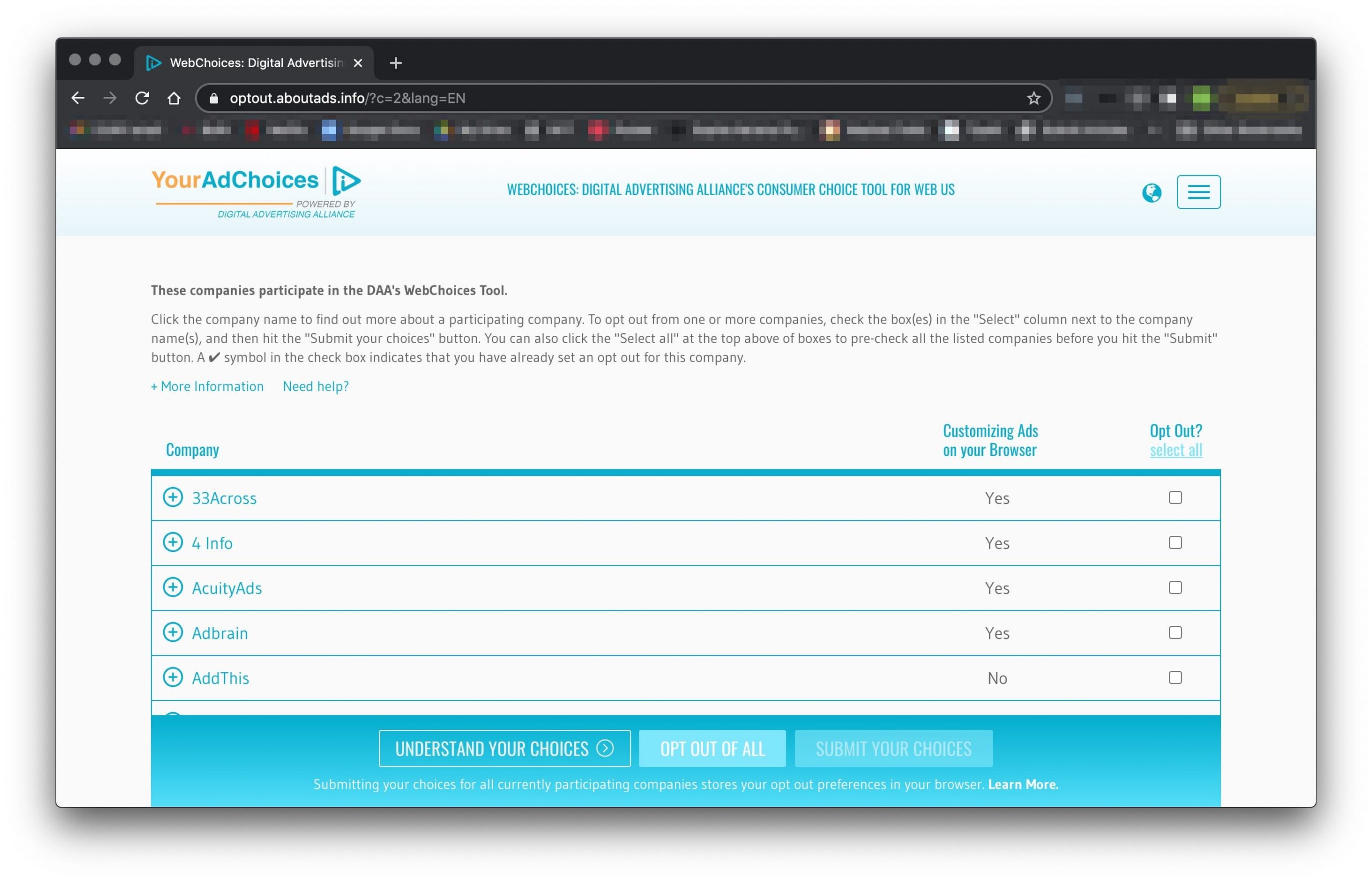Reload the page with the refresh icon
Image resolution: width=1372 pixels, height=881 pixels.
point(142,98)
